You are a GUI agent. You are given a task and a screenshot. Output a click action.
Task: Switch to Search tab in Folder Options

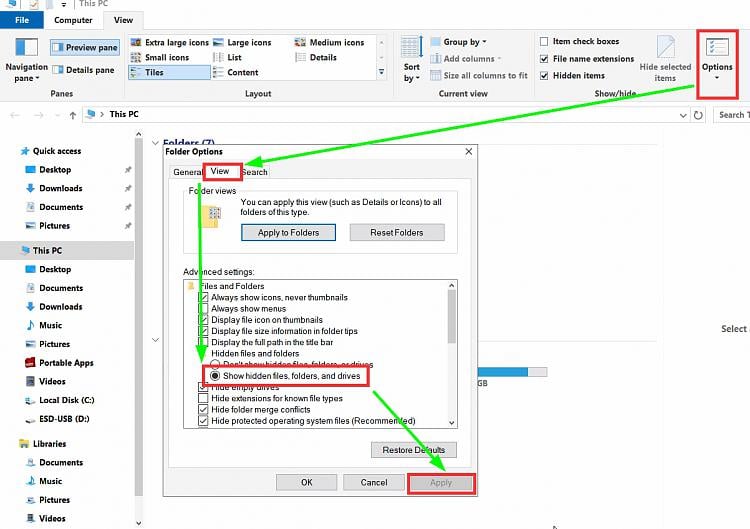pyautogui.click(x=255, y=172)
